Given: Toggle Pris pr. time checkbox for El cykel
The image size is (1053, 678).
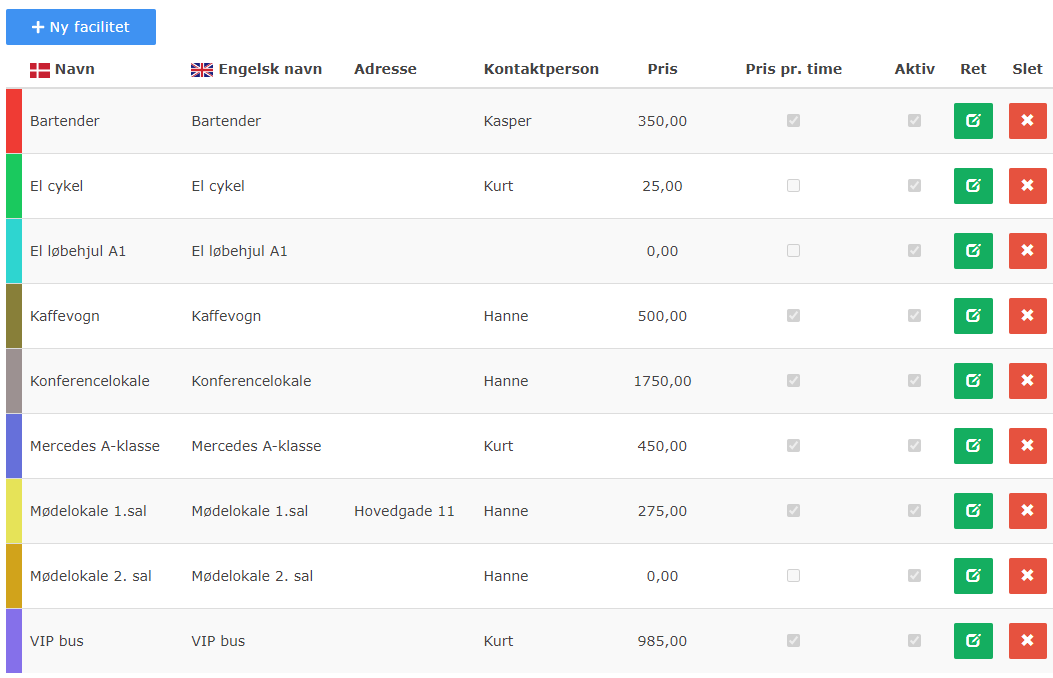Looking at the screenshot, I should pyautogui.click(x=793, y=185).
